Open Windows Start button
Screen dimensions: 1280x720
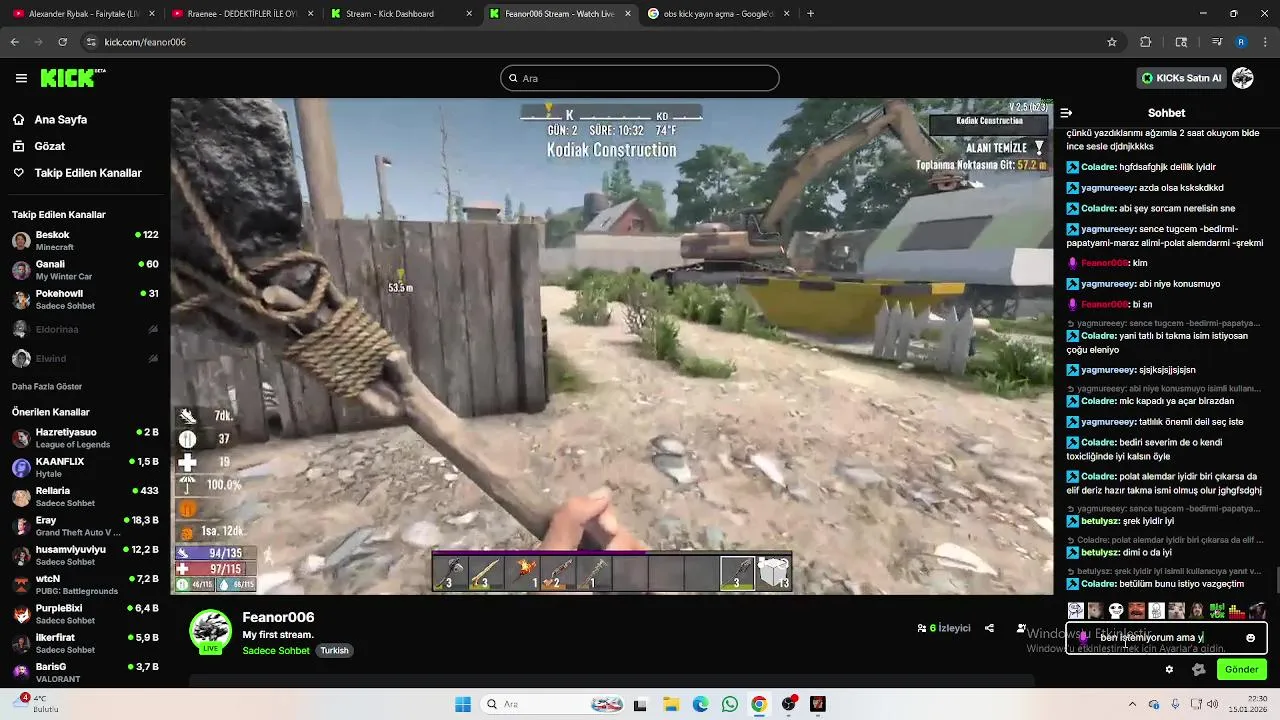tap(462, 704)
